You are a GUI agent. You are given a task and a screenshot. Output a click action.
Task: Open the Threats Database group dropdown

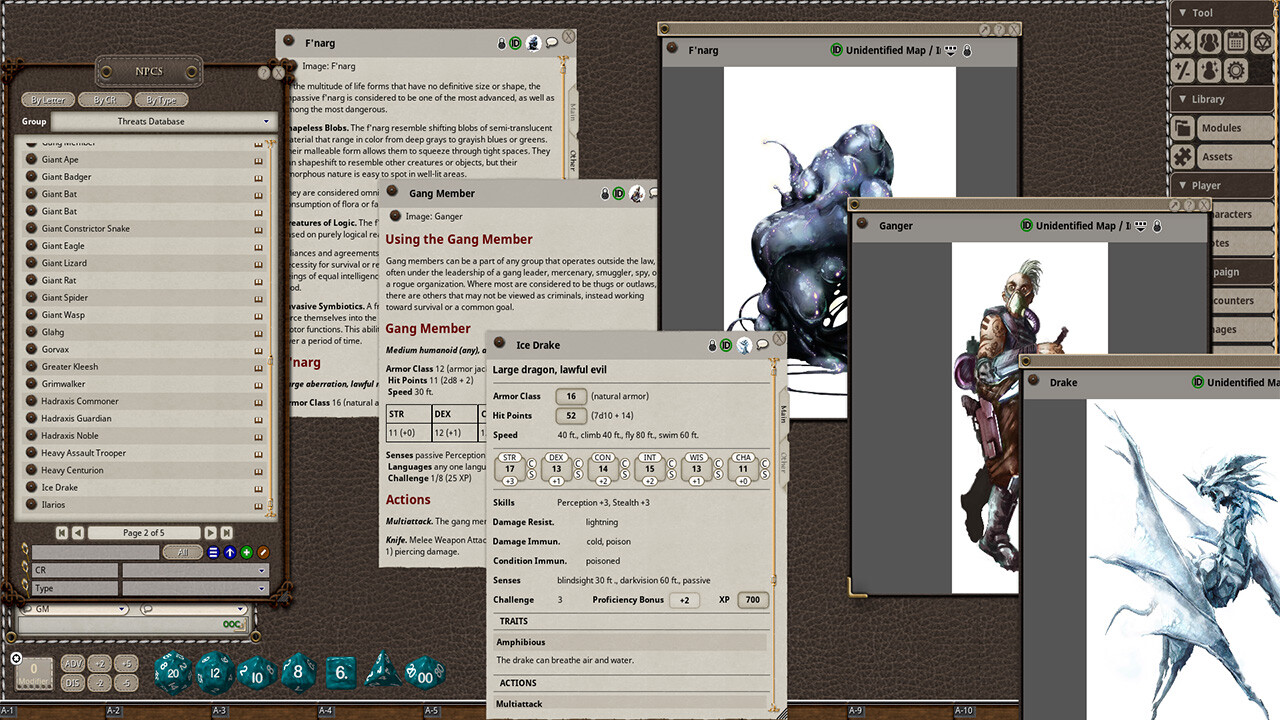pyautogui.click(x=265, y=121)
